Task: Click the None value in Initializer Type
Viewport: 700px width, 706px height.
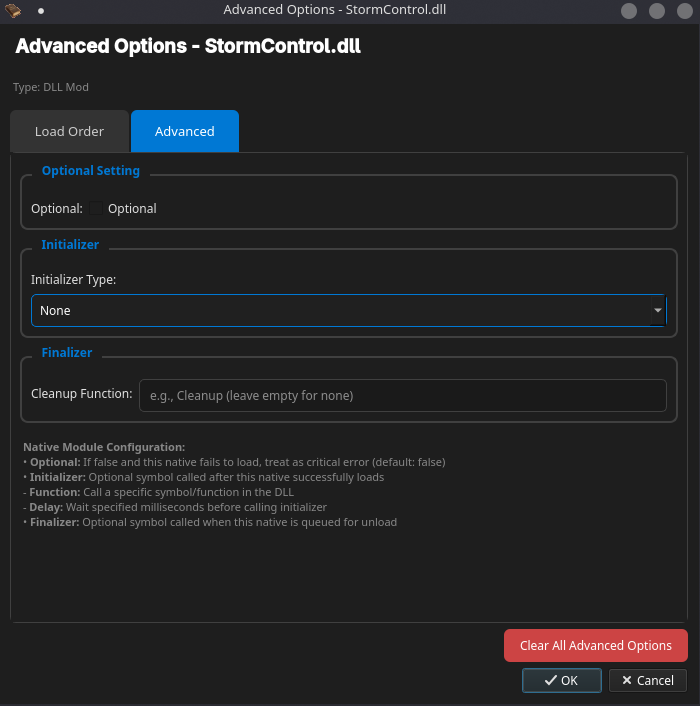Action: pyautogui.click(x=56, y=311)
